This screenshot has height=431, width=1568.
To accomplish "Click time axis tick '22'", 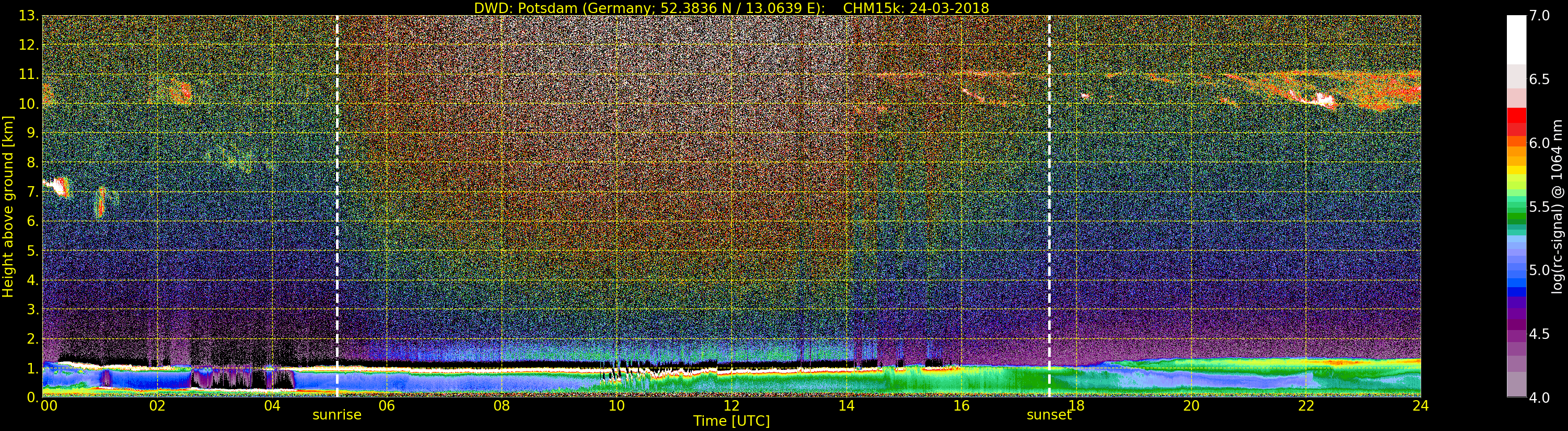I will click(x=1306, y=405).
